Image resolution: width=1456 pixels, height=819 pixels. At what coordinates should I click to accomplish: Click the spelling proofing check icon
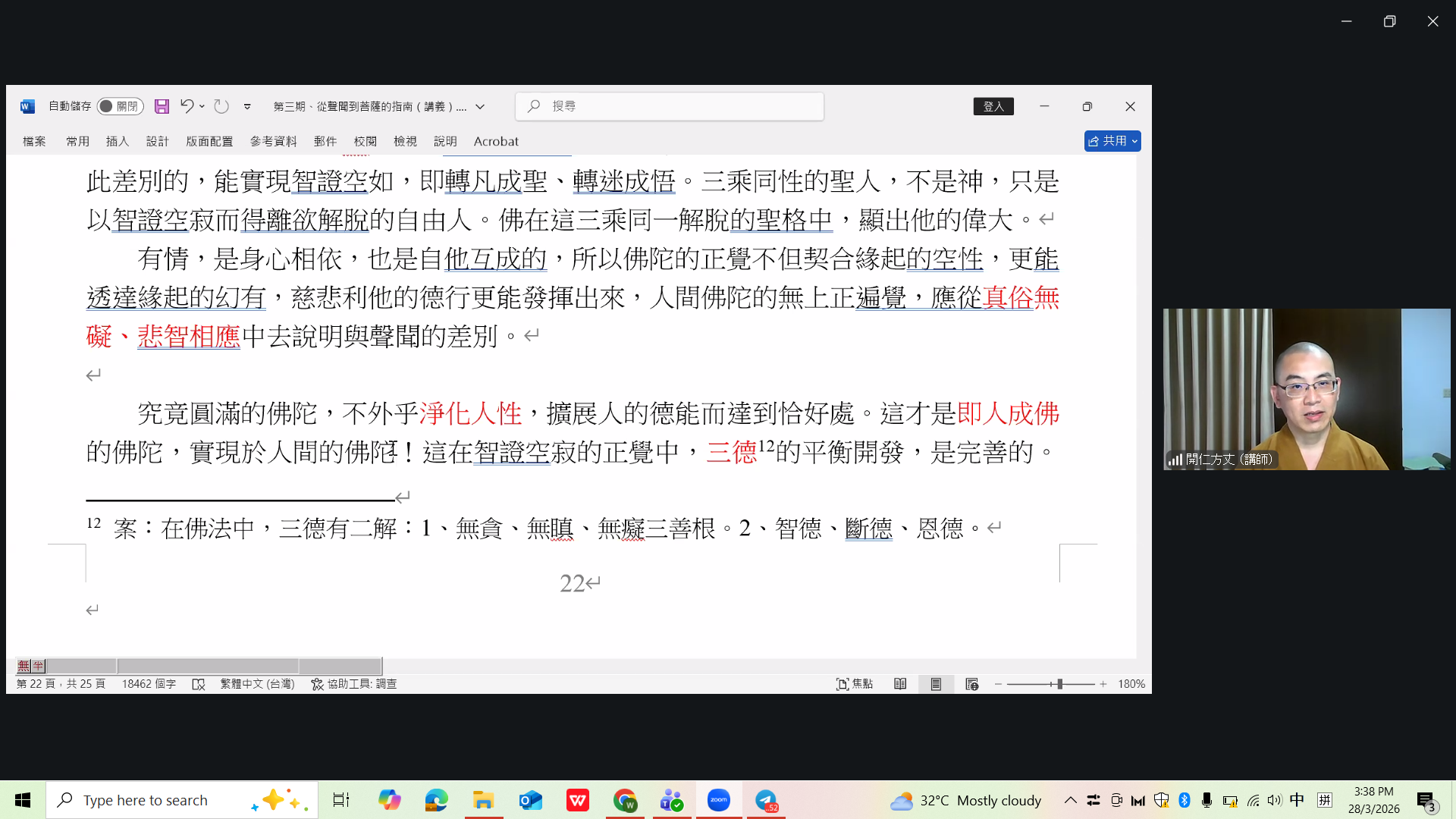point(199,684)
